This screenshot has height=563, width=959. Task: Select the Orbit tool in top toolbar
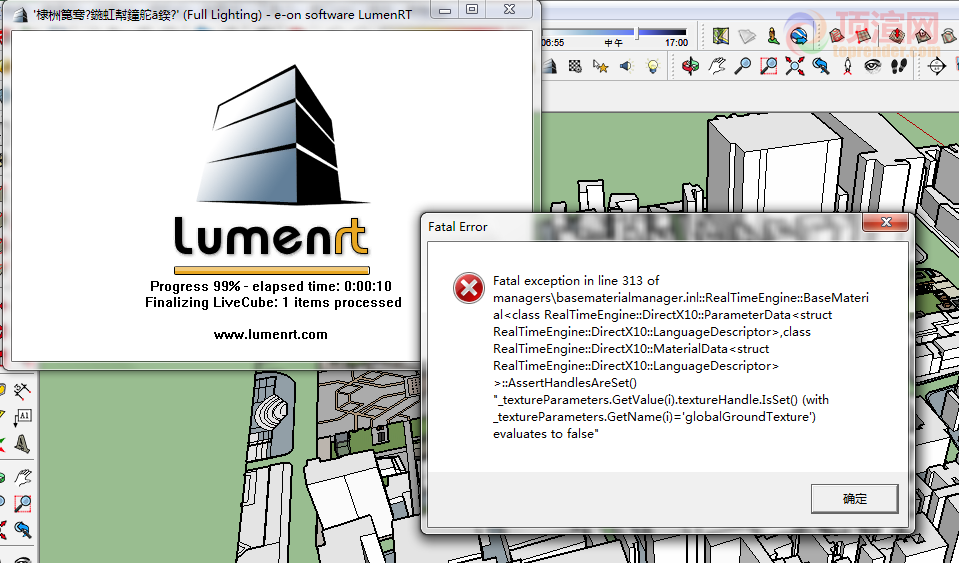tap(691, 65)
